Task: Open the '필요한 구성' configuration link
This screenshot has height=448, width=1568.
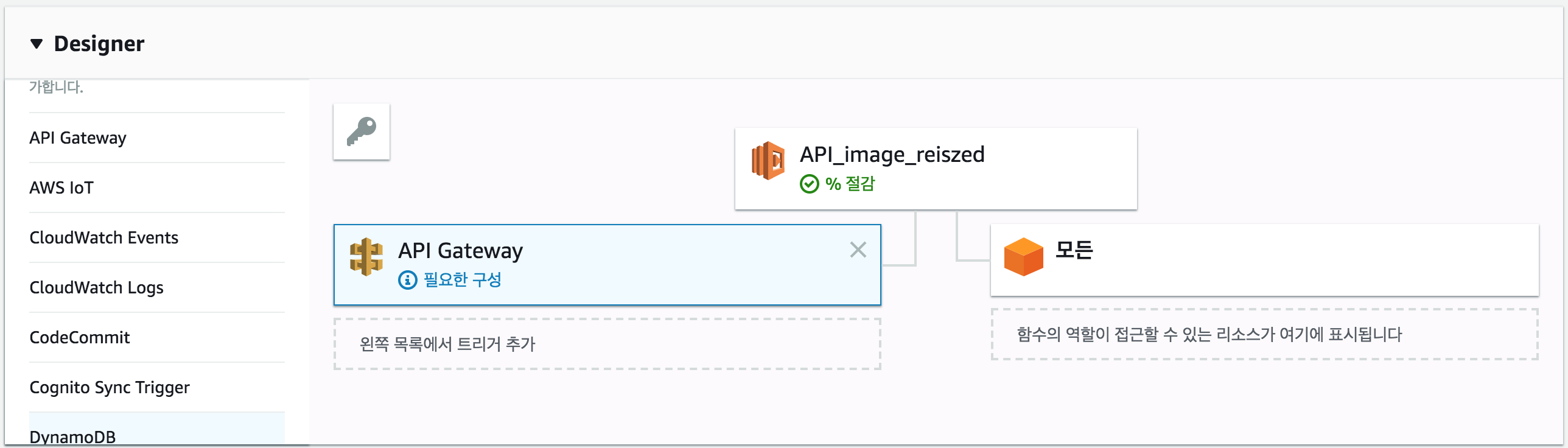Action: click(463, 280)
